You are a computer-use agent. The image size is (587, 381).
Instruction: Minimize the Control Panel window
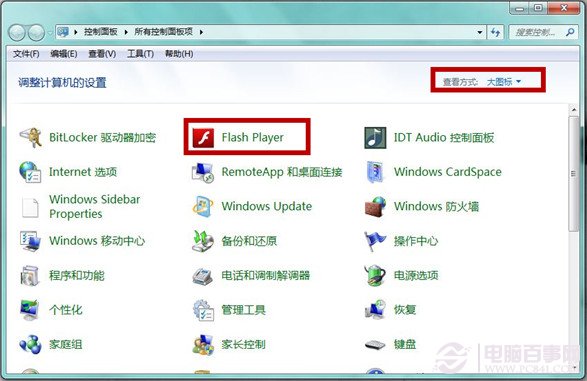(520, 8)
